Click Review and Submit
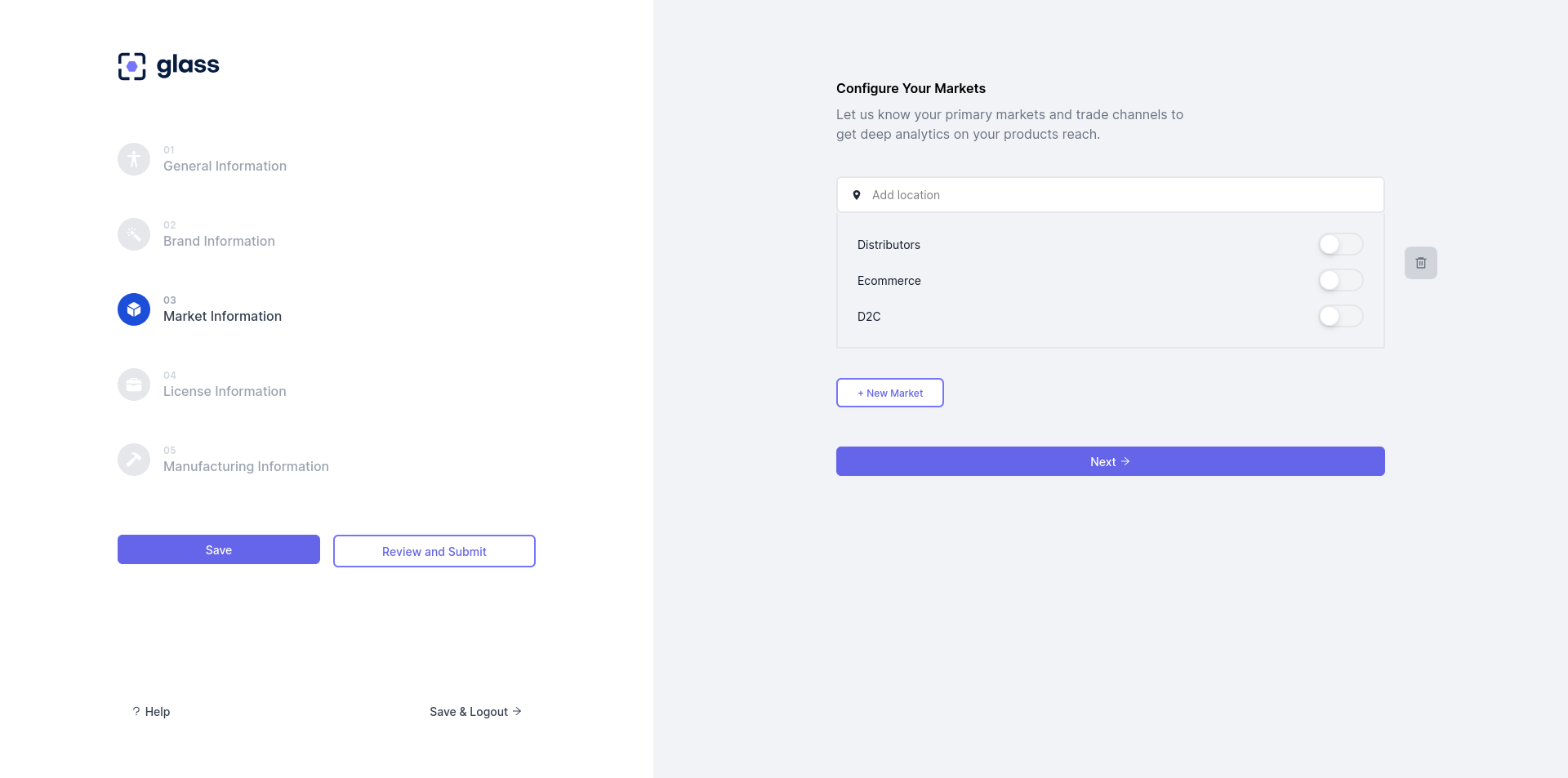Image resolution: width=1568 pixels, height=778 pixels. coord(434,551)
